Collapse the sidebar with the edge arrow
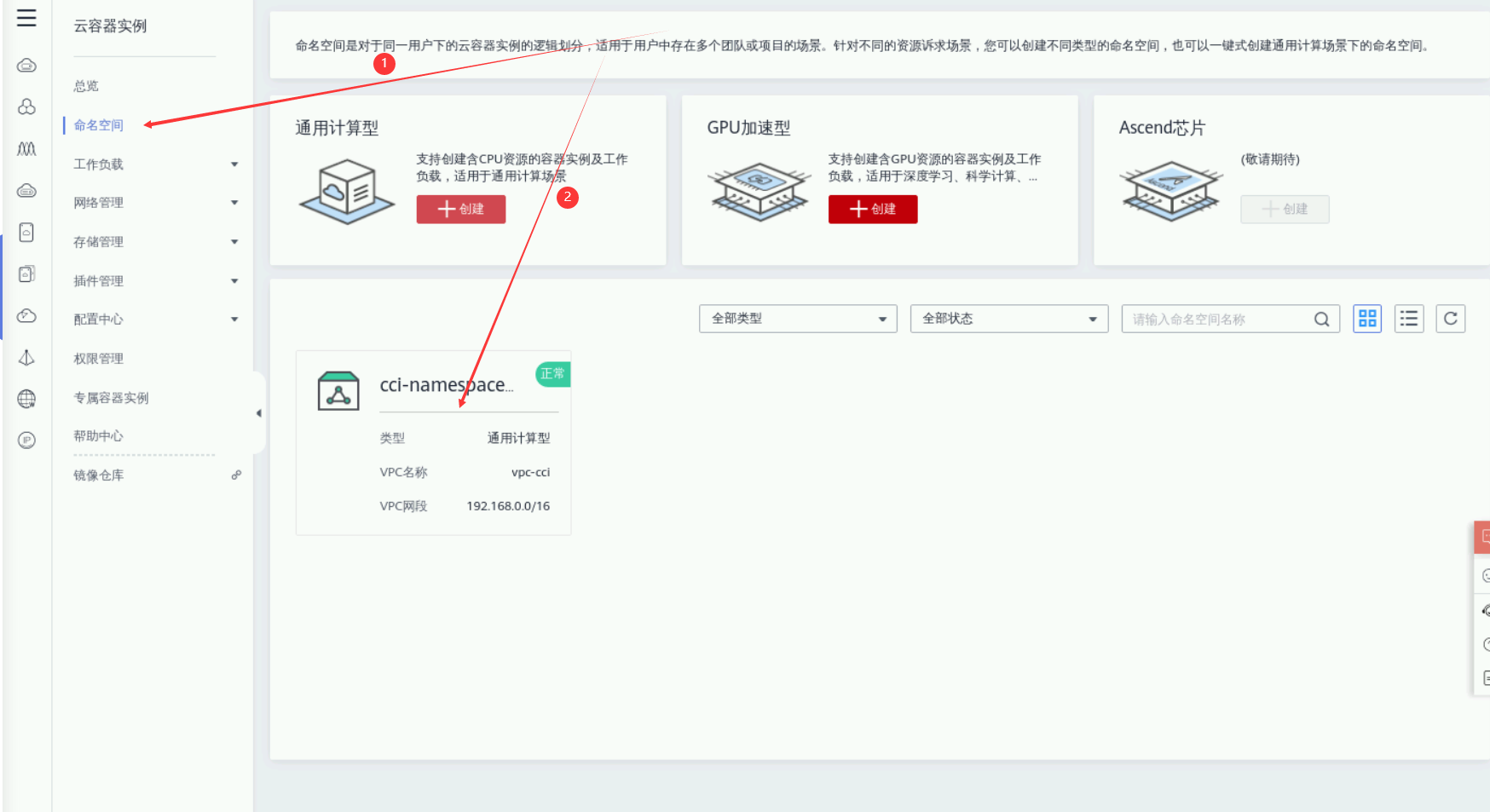Viewport: 1490px width, 812px height. tap(259, 413)
